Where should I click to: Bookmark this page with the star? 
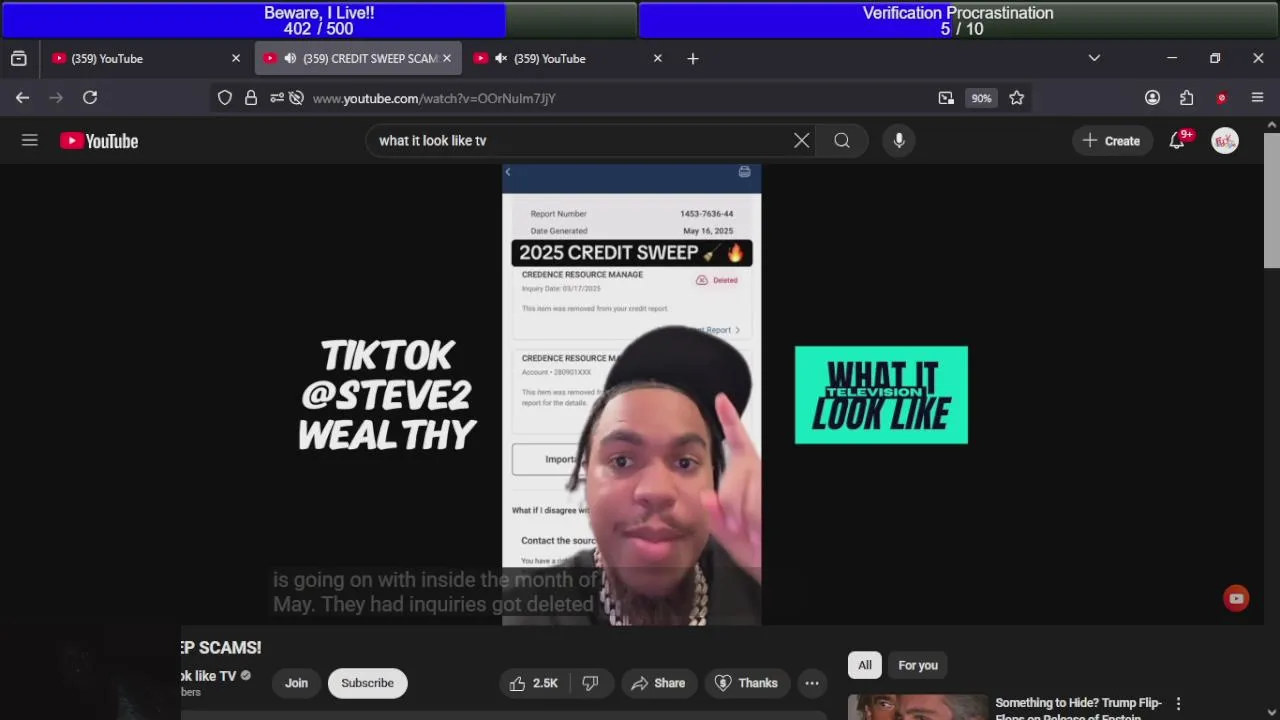[x=1017, y=98]
